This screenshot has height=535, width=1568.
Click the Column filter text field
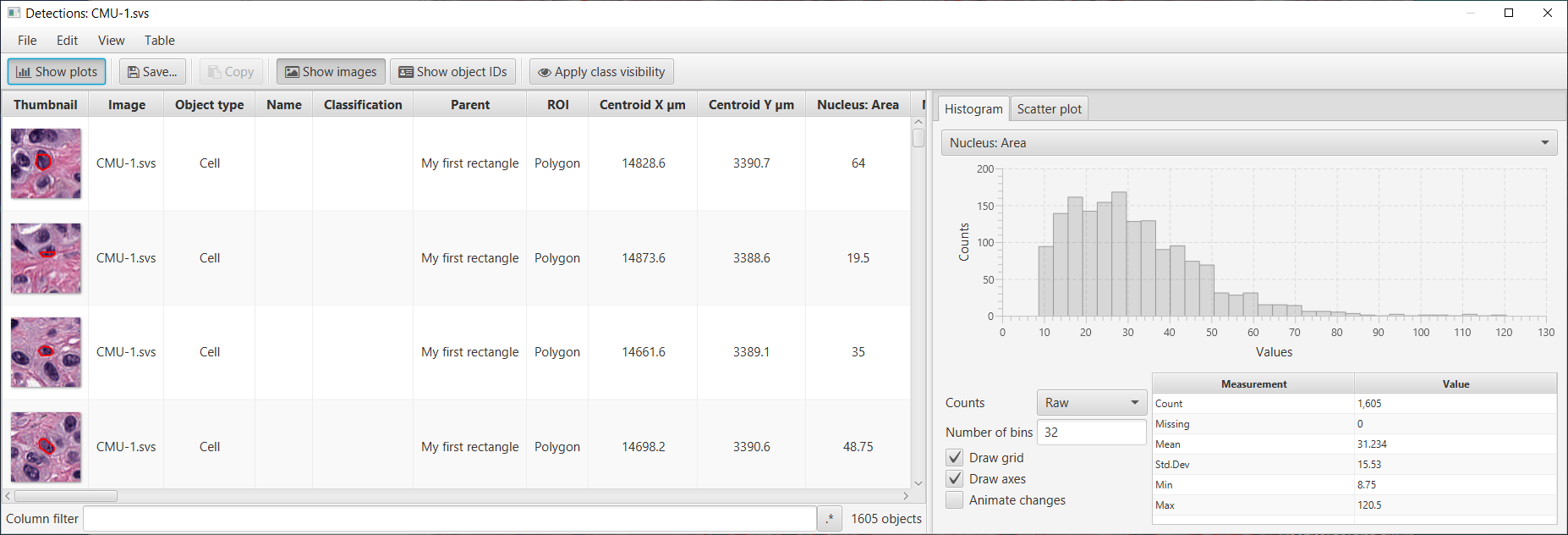450,519
